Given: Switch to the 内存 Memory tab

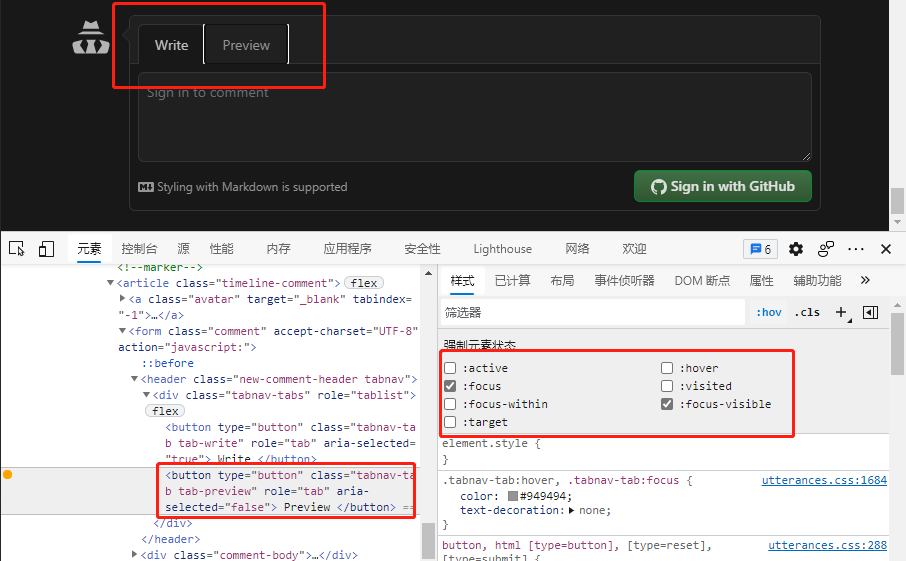Looking at the screenshot, I should tap(279, 249).
